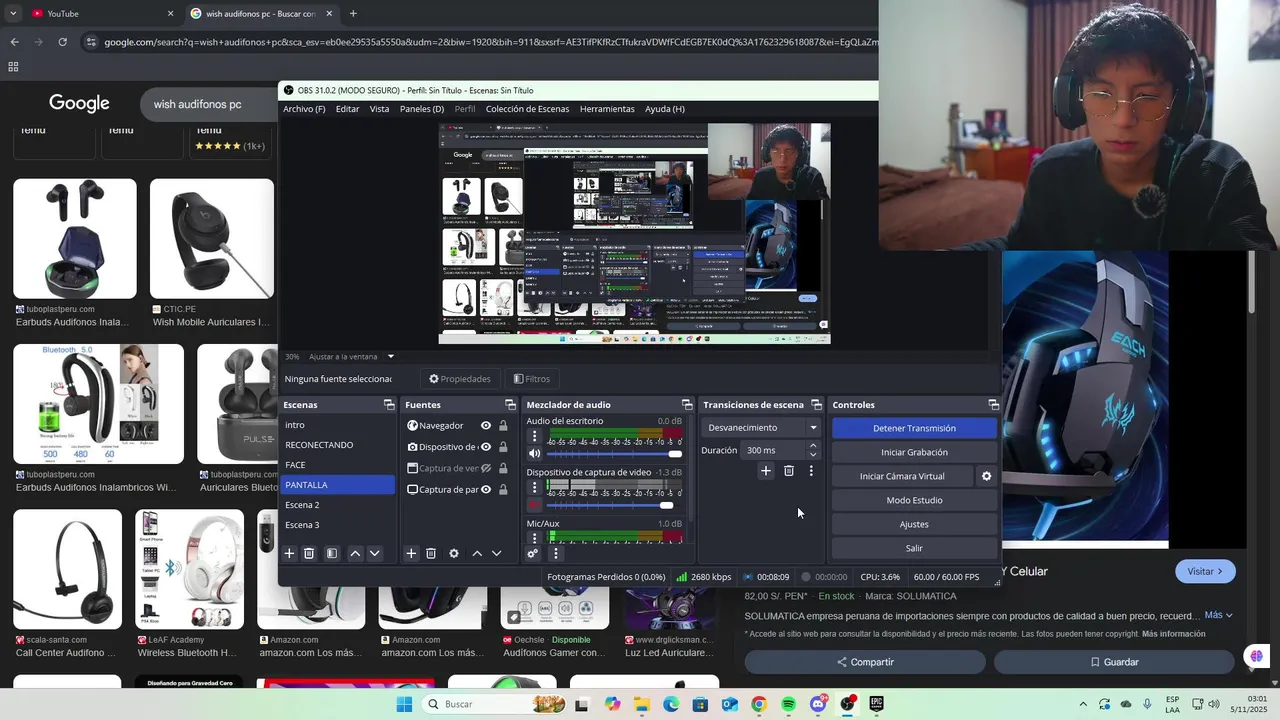Toggle lock on Dispositivo de source
Viewport: 1280px width, 720px height.
pyautogui.click(x=503, y=447)
